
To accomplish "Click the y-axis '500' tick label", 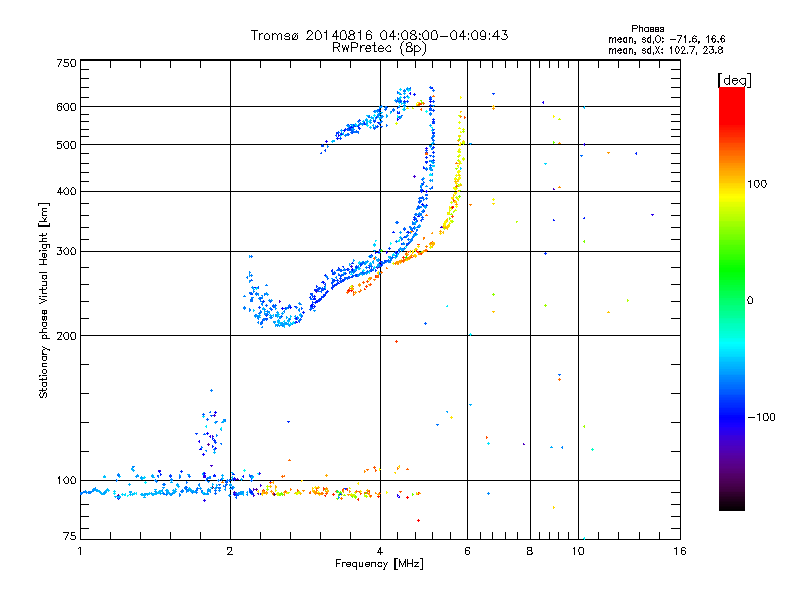I will (x=66, y=145).
